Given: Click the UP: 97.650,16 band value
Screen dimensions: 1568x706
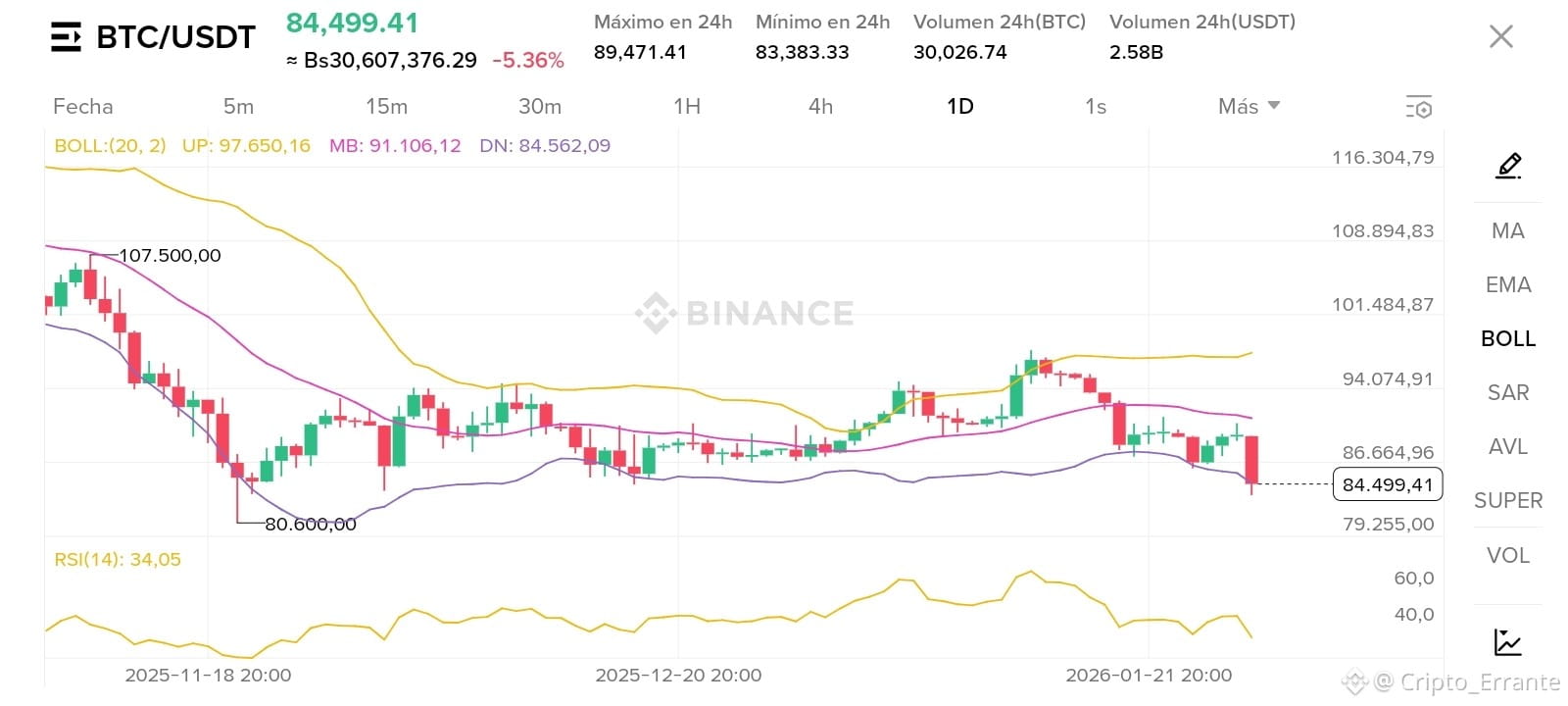Looking at the screenshot, I should coord(246,145).
